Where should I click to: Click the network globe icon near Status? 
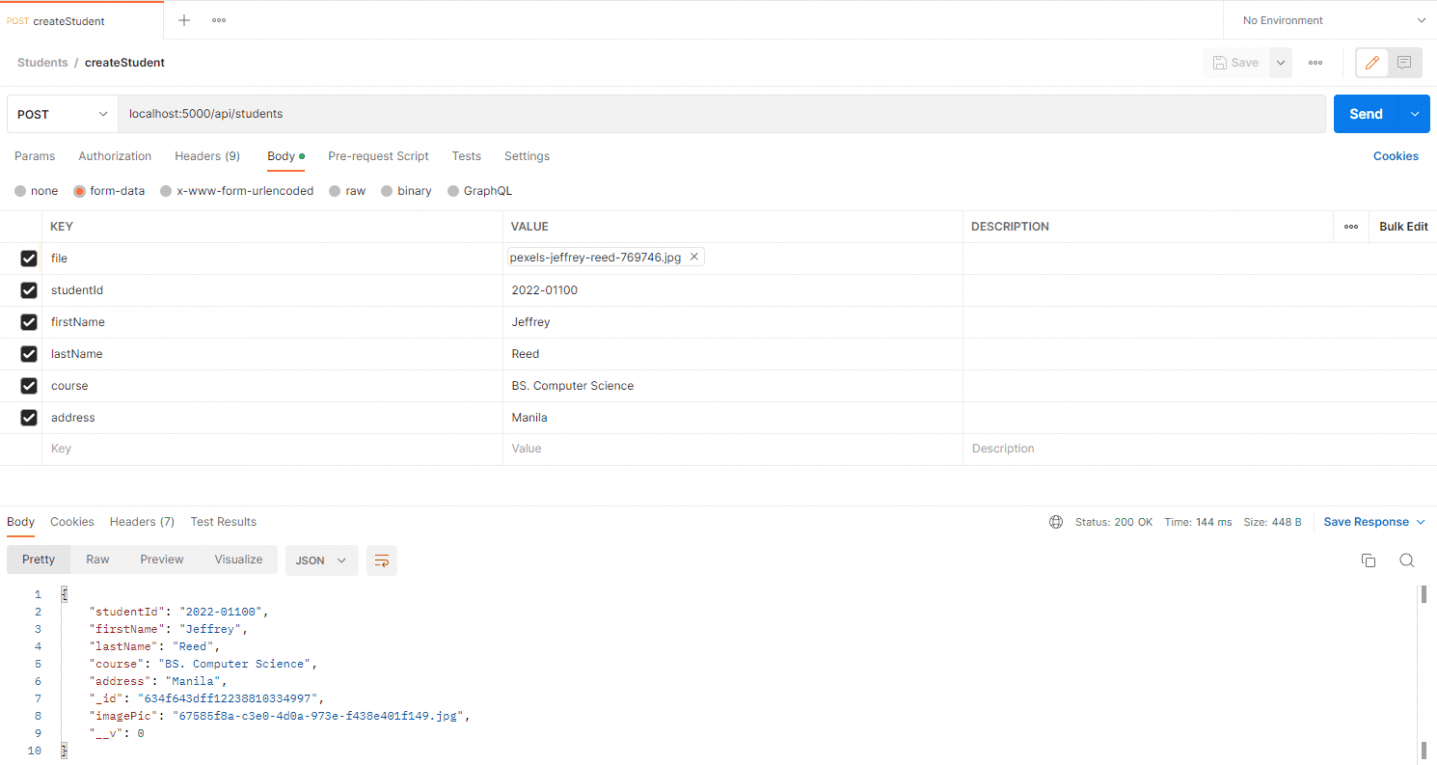pyautogui.click(x=1056, y=522)
